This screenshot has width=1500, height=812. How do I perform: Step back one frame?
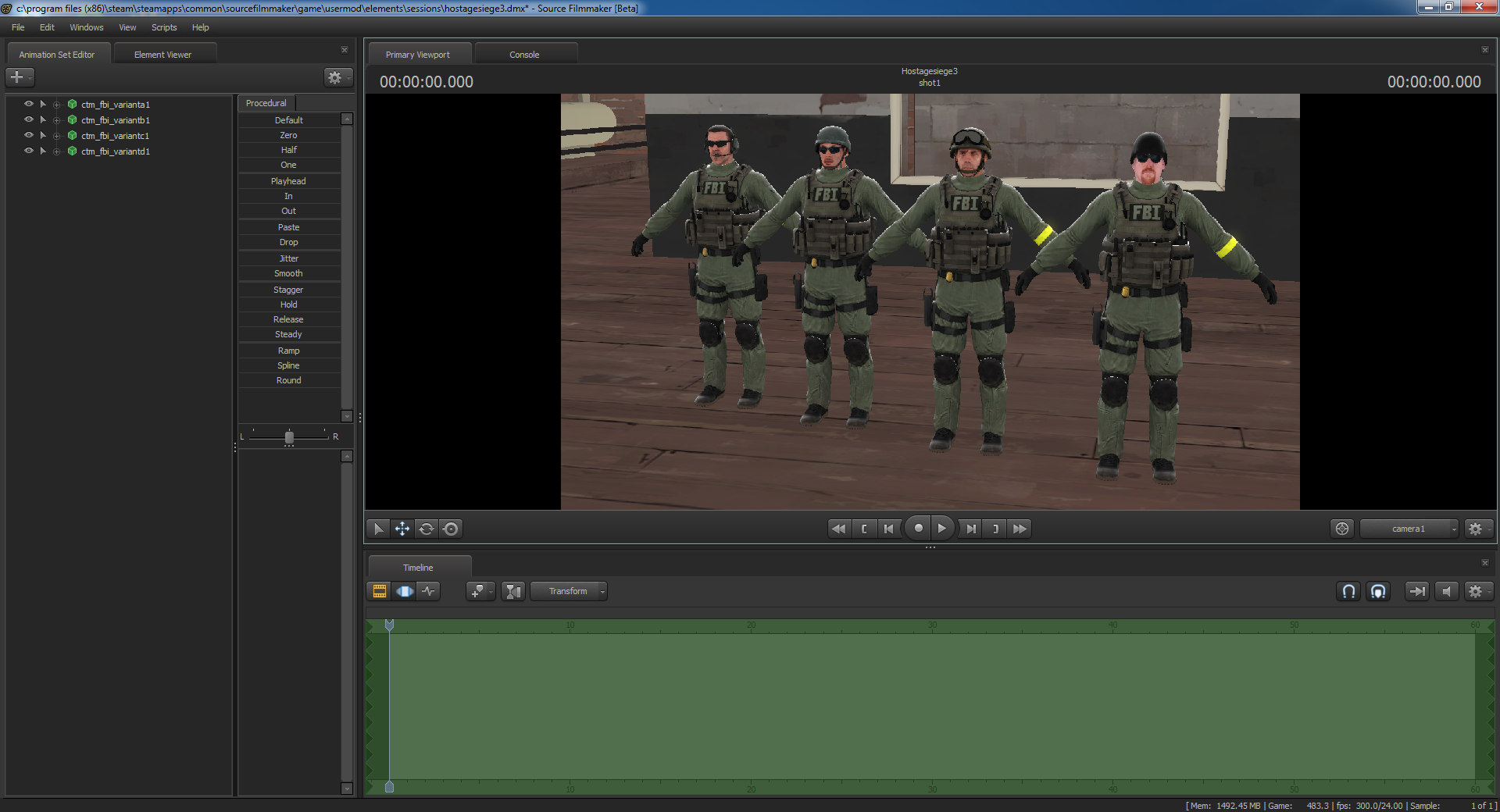[889, 529]
